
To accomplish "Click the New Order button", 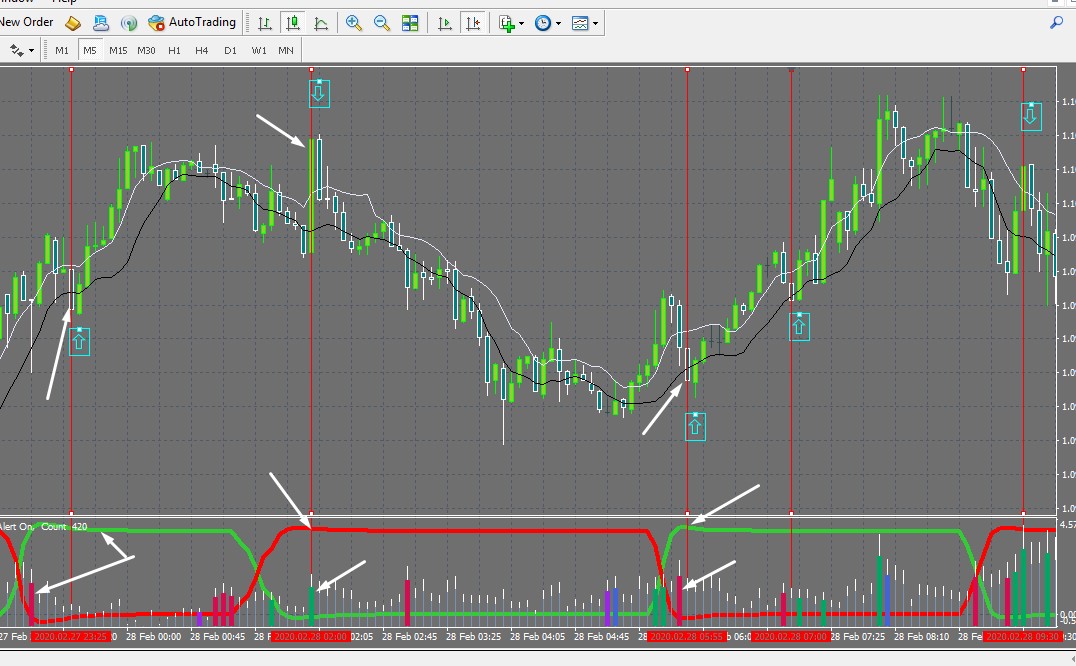I will click(26, 22).
